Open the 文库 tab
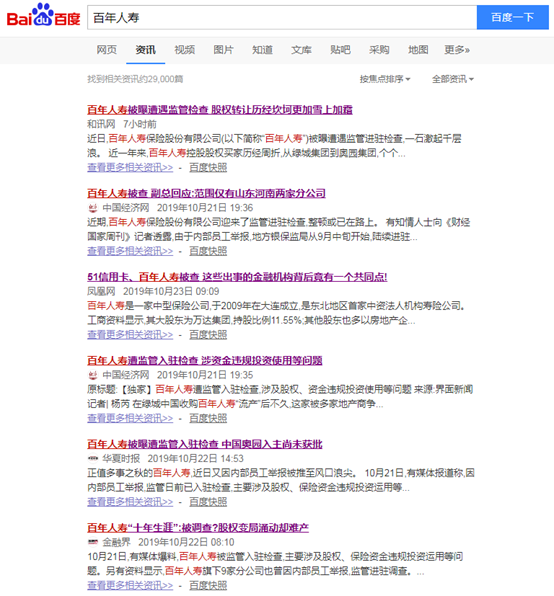The height and width of the screenshot is (596, 554). (301, 50)
